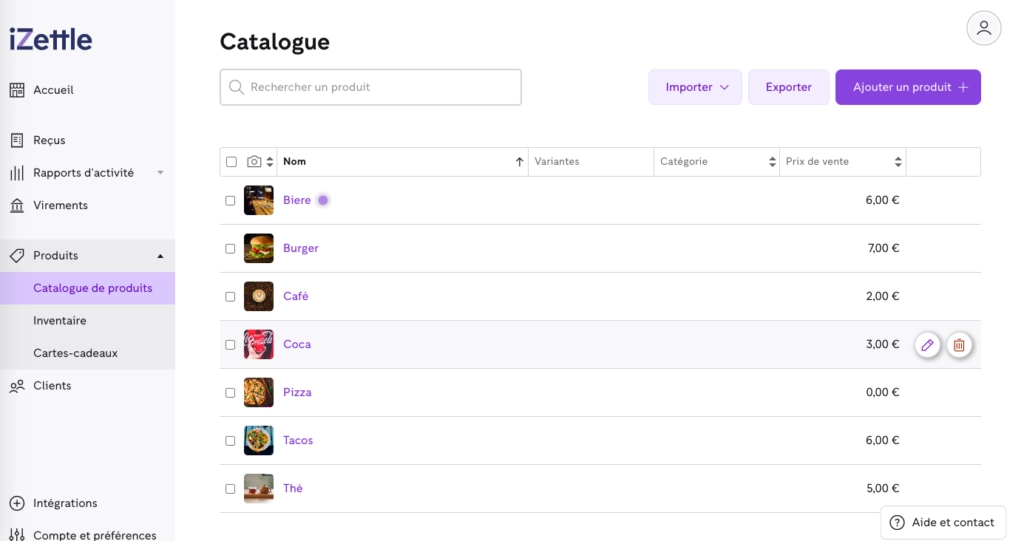The width and height of the screenshot is (1024, 541).
Task: Click the Intégrations plus-circle icon
Action: (17, 503)
